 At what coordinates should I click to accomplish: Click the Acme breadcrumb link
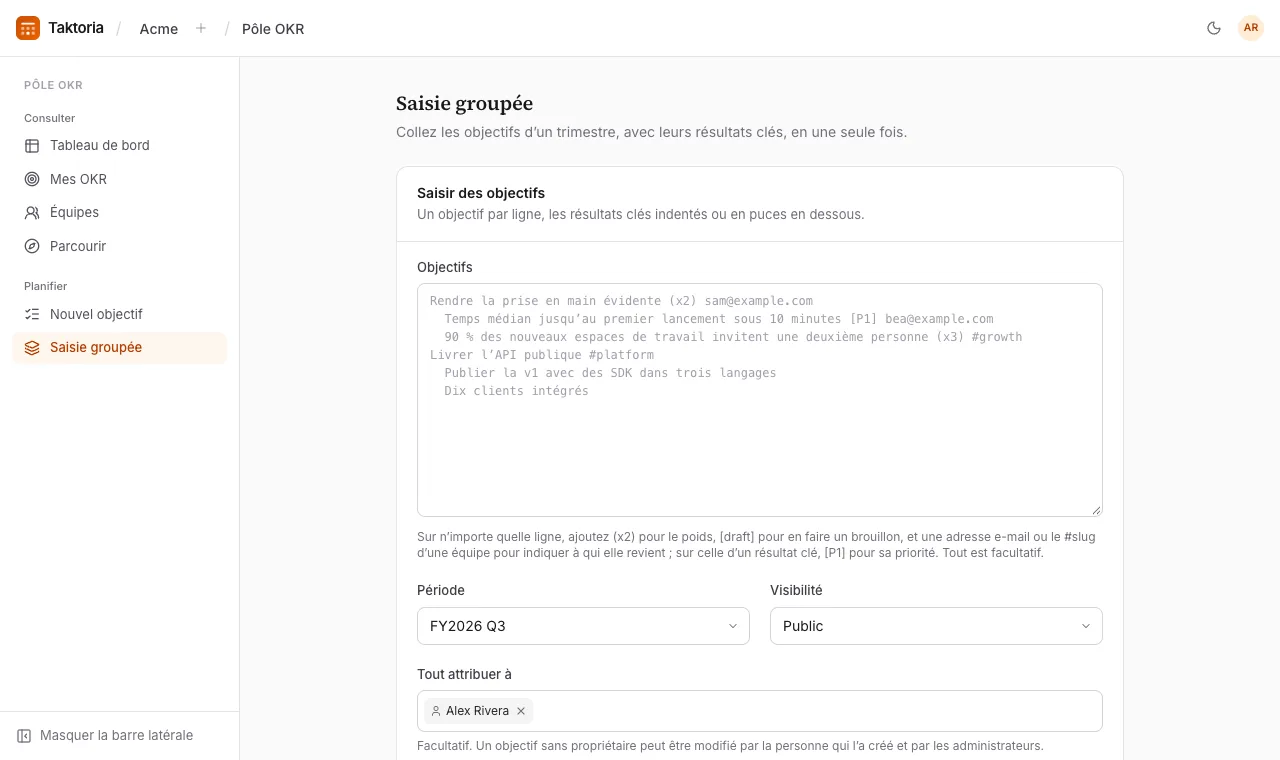coord(159,29)
